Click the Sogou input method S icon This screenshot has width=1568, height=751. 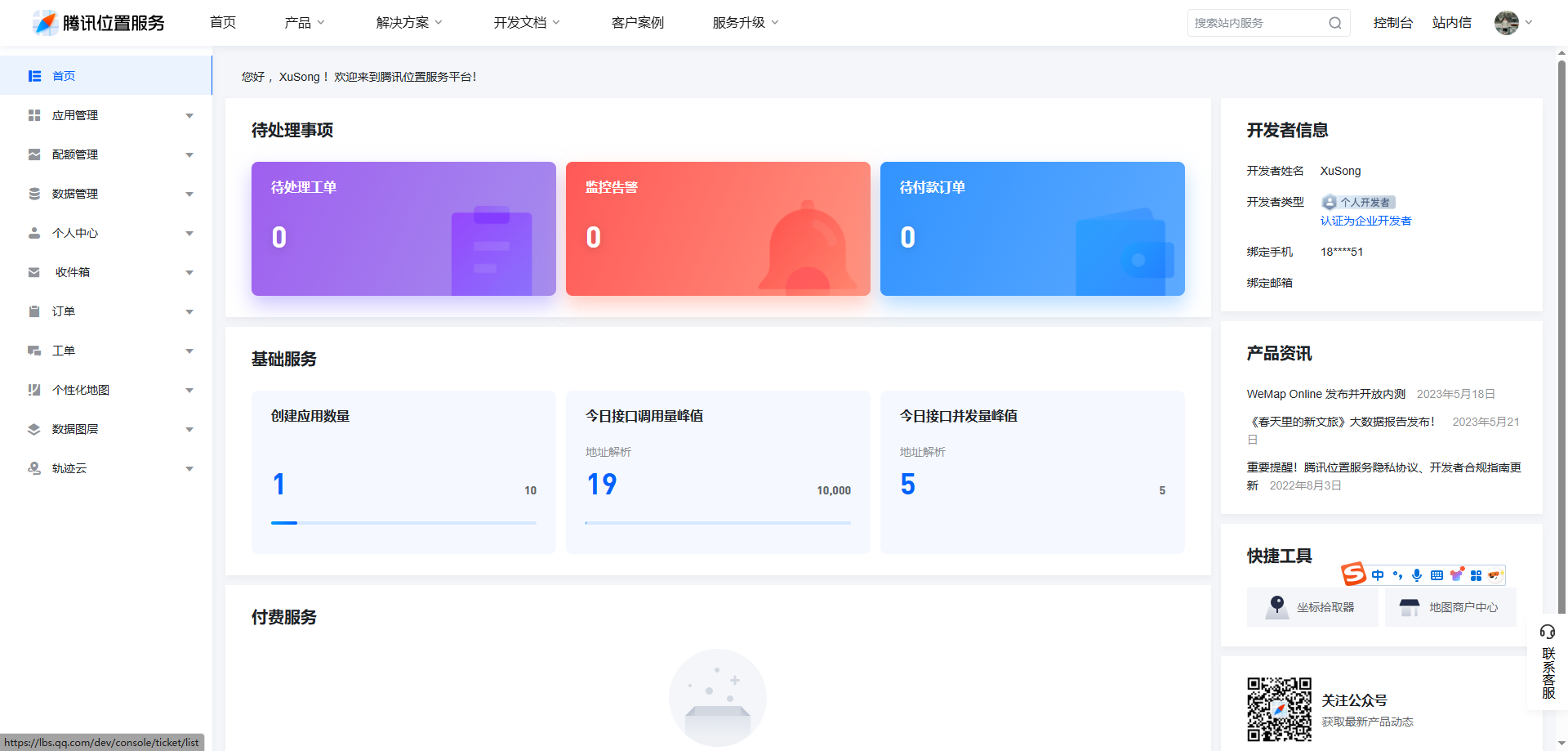(1353, 574)
